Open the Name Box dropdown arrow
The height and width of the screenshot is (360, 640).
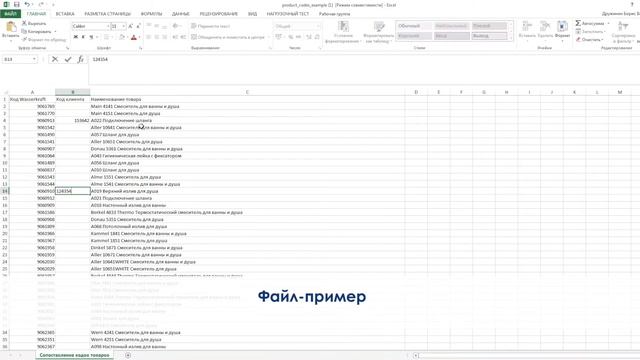click(x=34, y=59)
